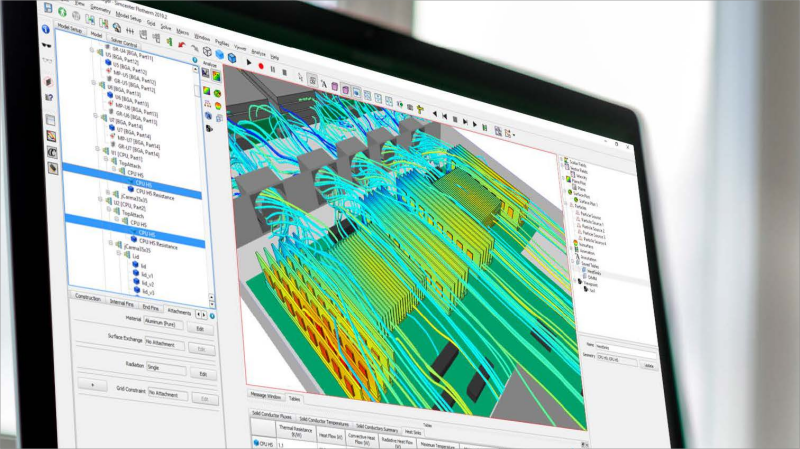Start the solver with the black Play icon
Viewport: 800px width, 449px height.
tap(249, 62)
